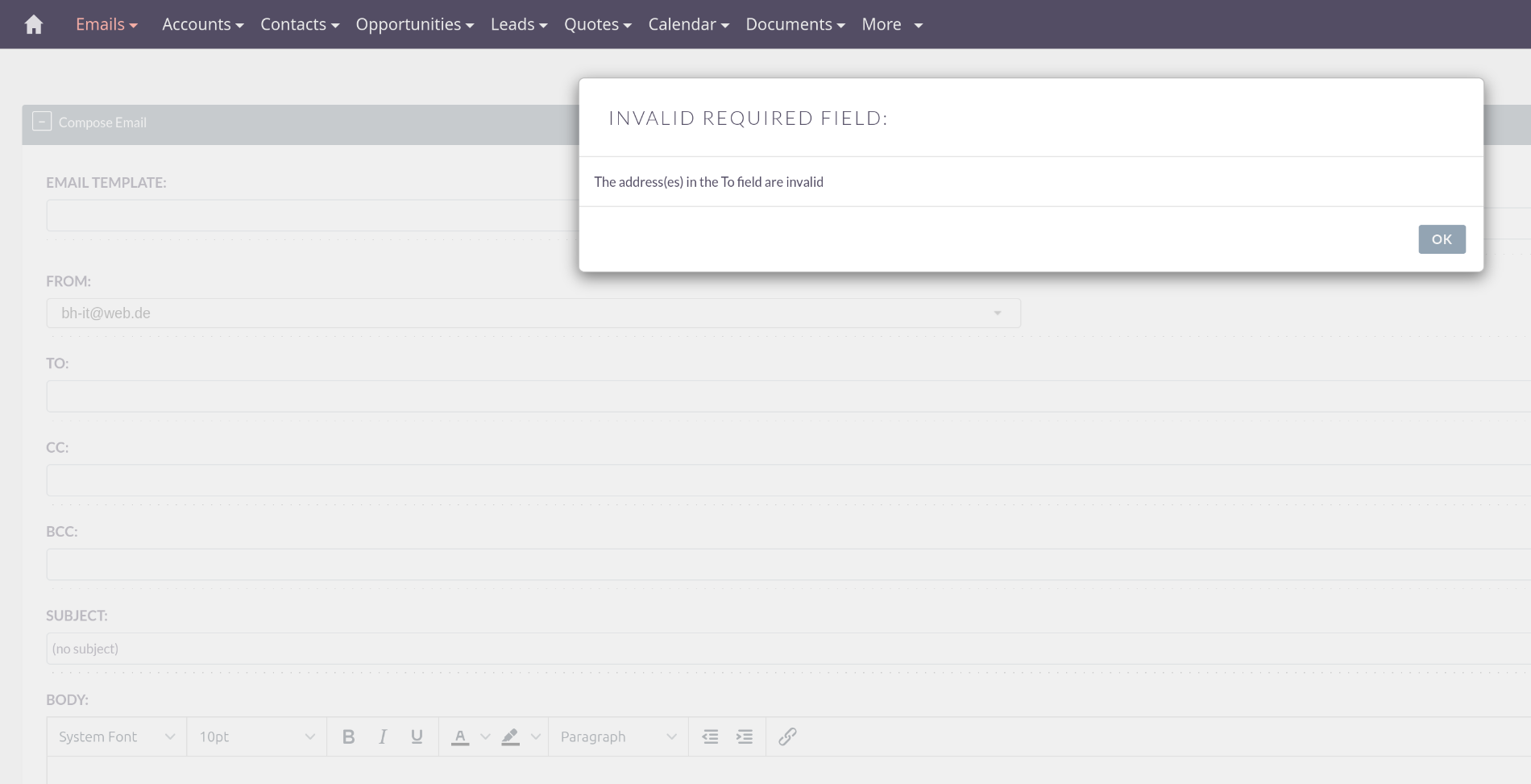This screenshot has width=1531, height=784.
Task: Expand the More menu
Action: click(892, 24)
